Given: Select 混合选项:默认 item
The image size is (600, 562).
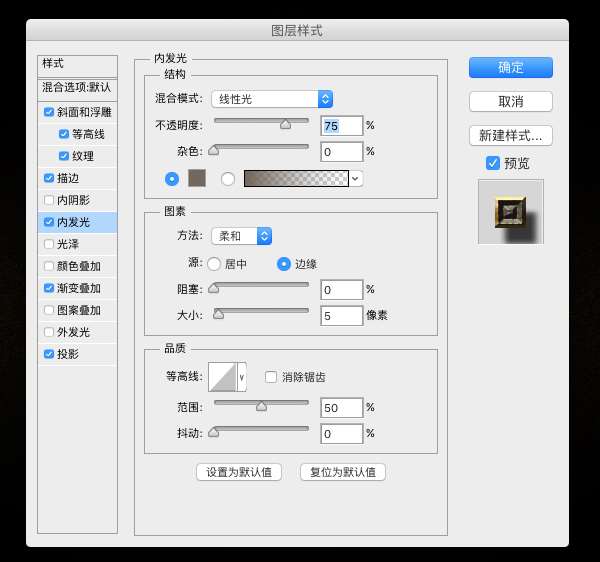Looking at the screenshot, I should click(77, 88).
